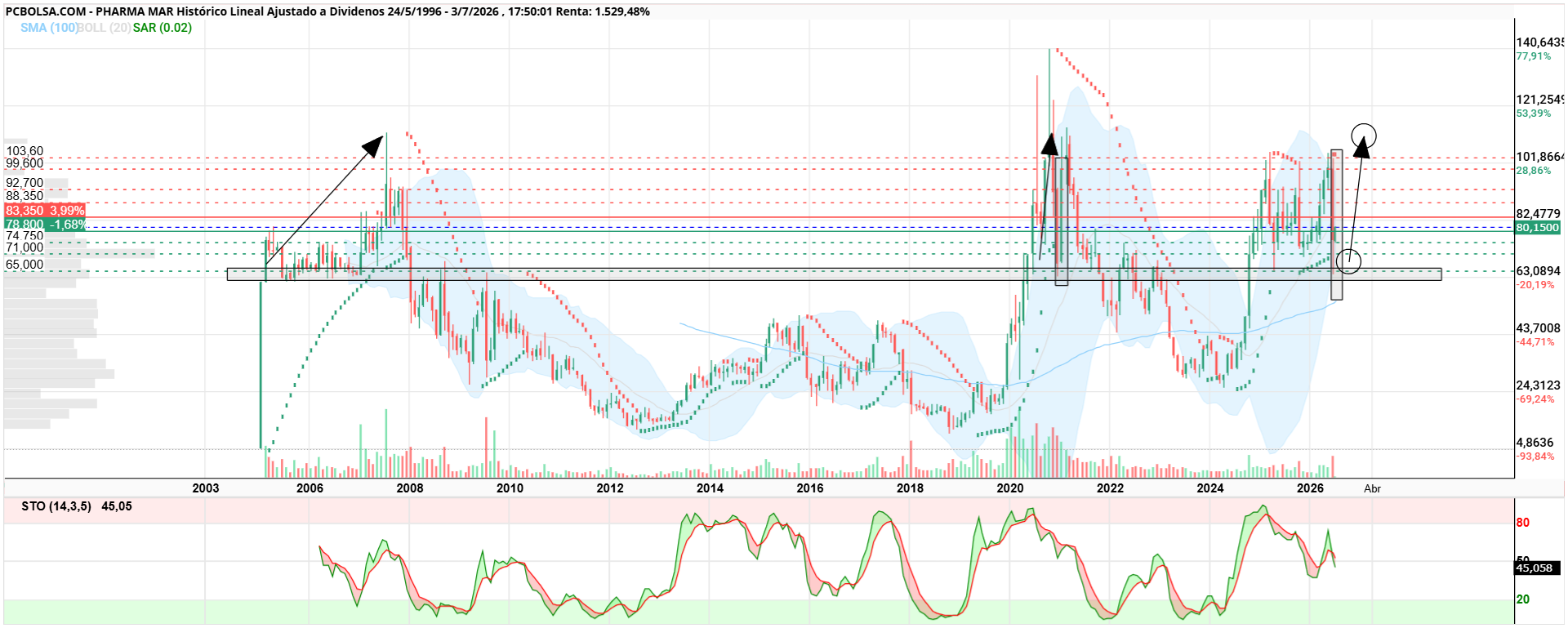Click the 140,6435 price axis value
The width and height of the screenshot is (1568, 628).
1540,42
